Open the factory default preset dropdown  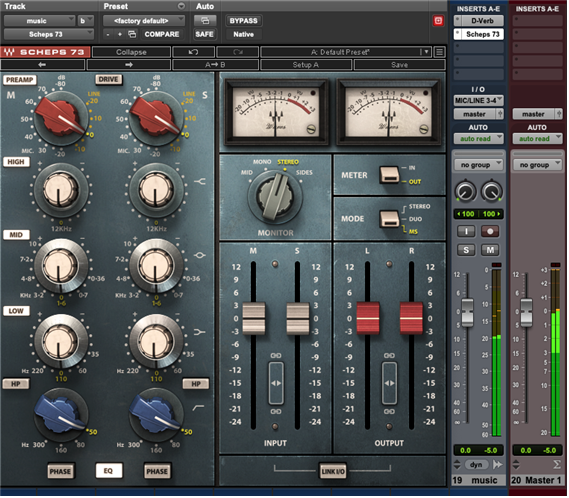pyautogui.click(x=144, y=21)
